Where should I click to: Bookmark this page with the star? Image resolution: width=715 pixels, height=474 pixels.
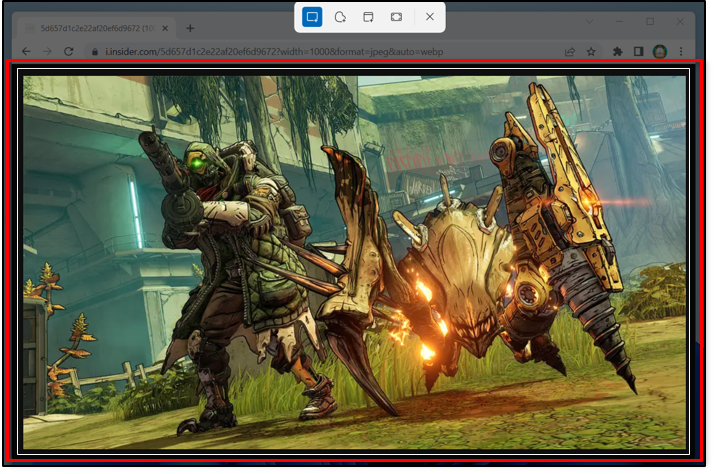[x=592, y=51]
